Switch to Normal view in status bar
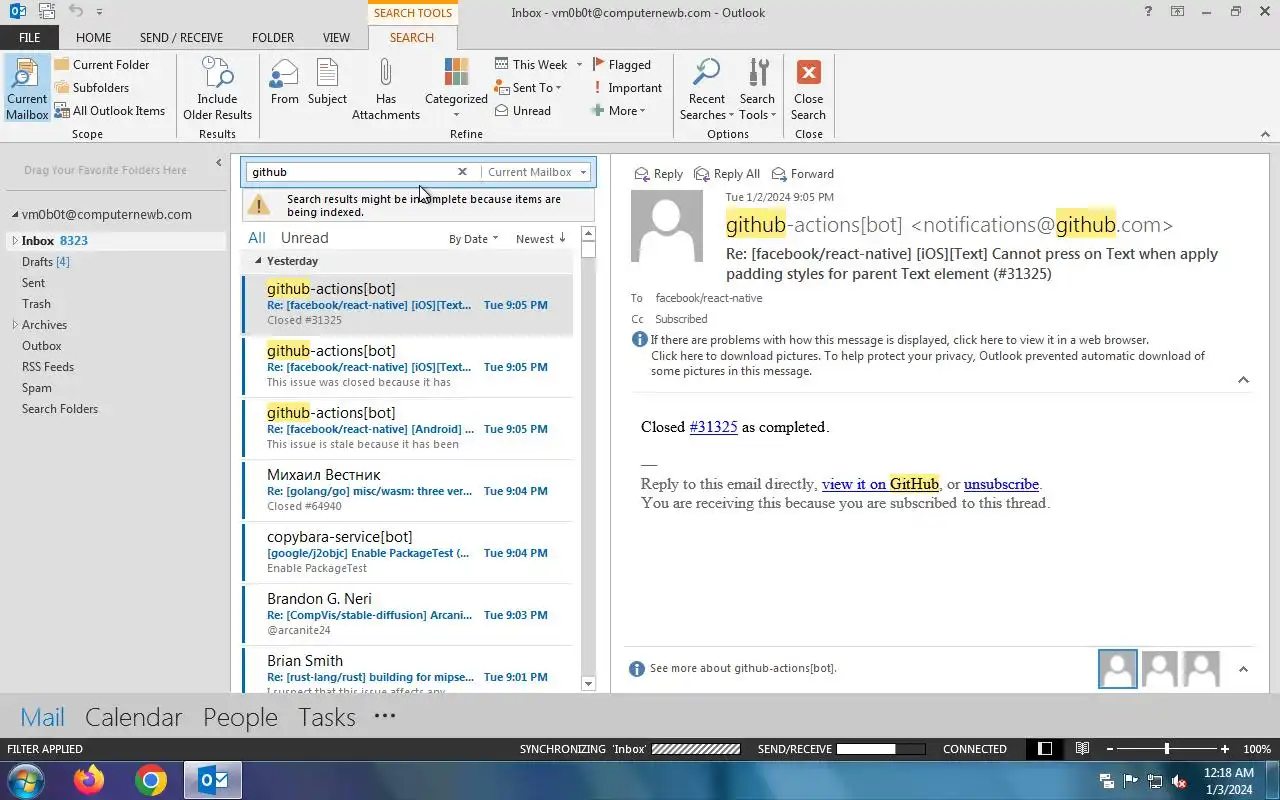Image resolution: width=1280 pixels, height=800 pixels. coord(1045,749)
